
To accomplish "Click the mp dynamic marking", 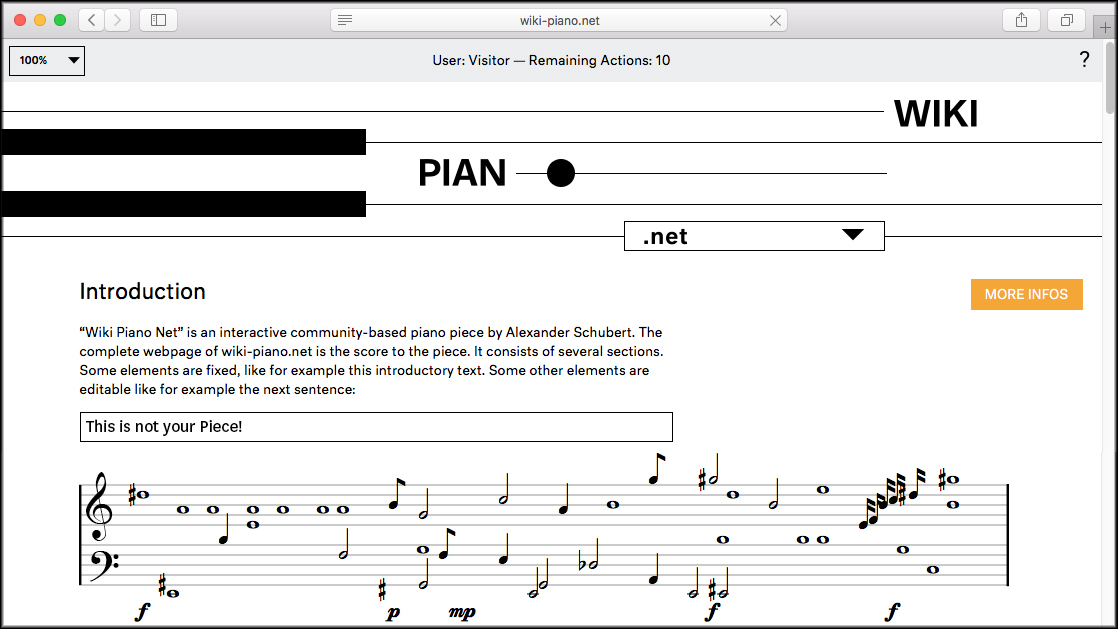I will click(x=462, y=612).
